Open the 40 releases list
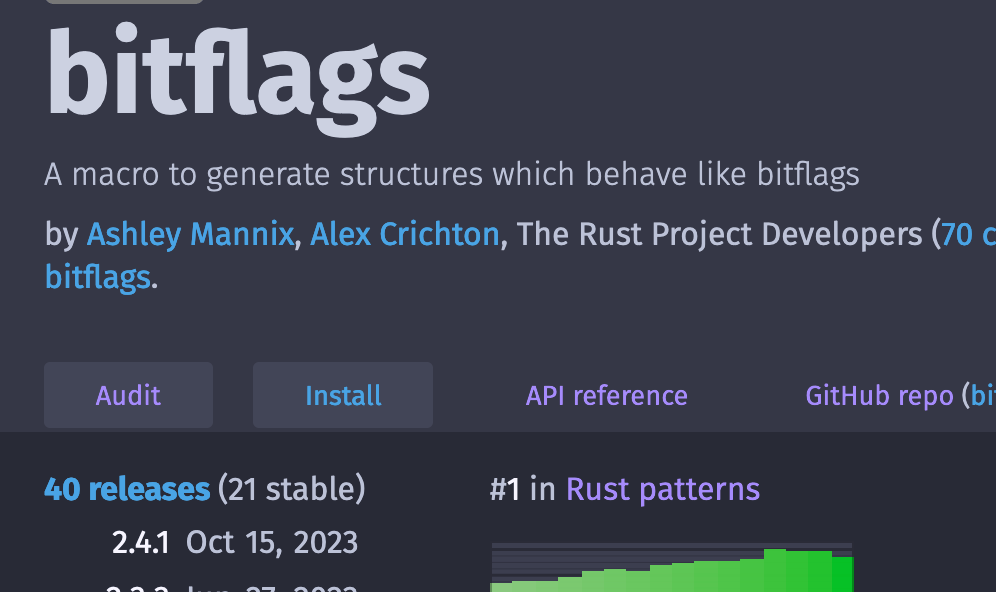The image size is (996, 592). tap(128, 489)
